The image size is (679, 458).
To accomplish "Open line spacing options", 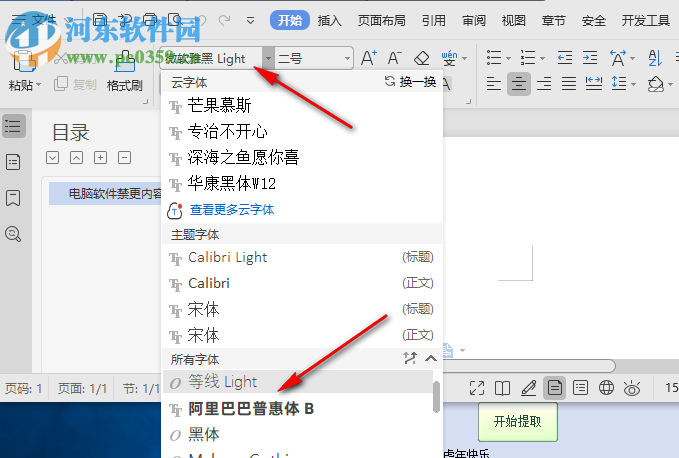I will click(619, 83).
